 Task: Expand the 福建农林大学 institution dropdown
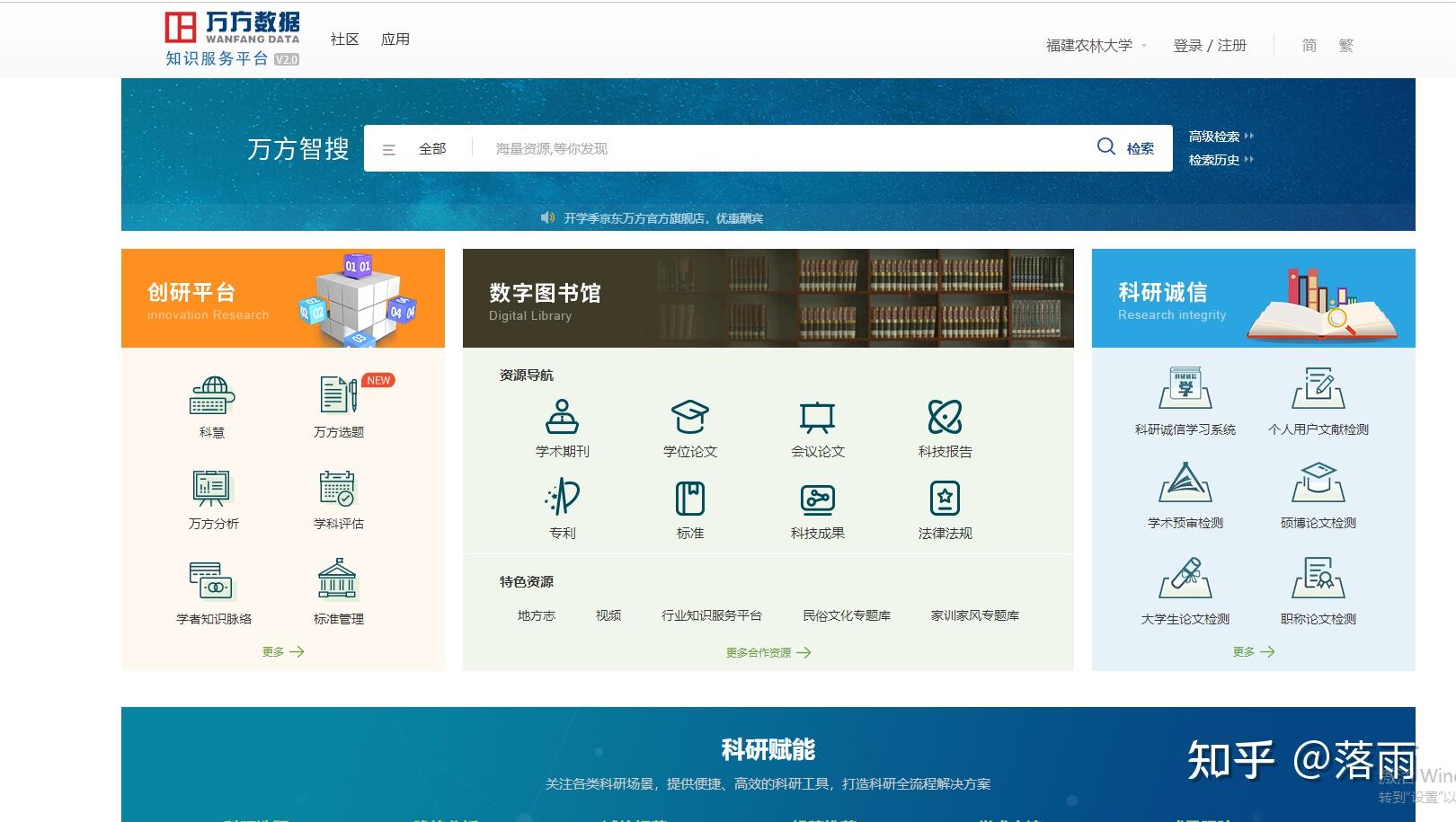coord(1096,46)
